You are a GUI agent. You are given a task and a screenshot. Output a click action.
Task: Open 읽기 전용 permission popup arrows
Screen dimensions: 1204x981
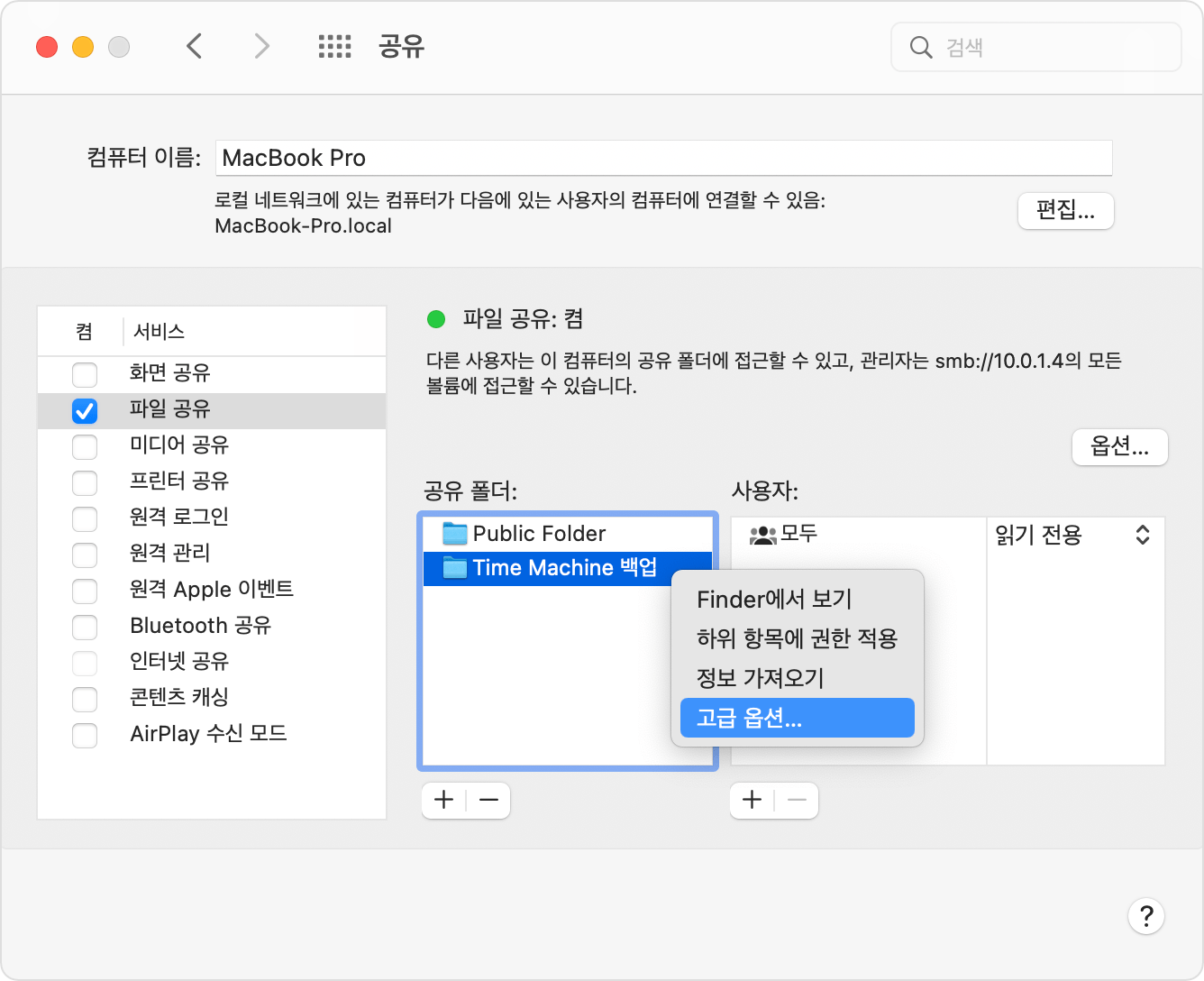tap(1143, 535)
